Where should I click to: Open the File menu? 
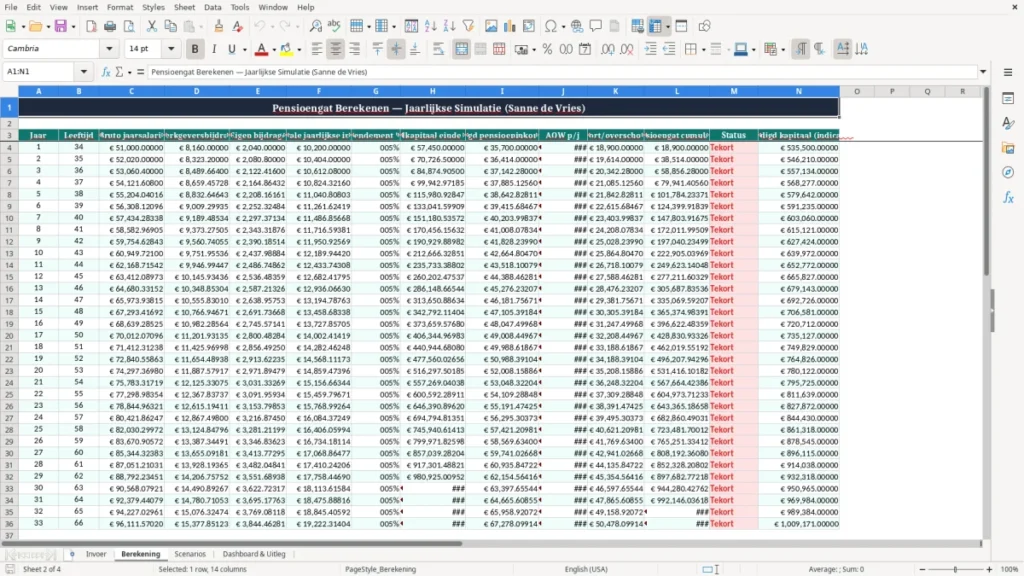(x=11, y=7)
